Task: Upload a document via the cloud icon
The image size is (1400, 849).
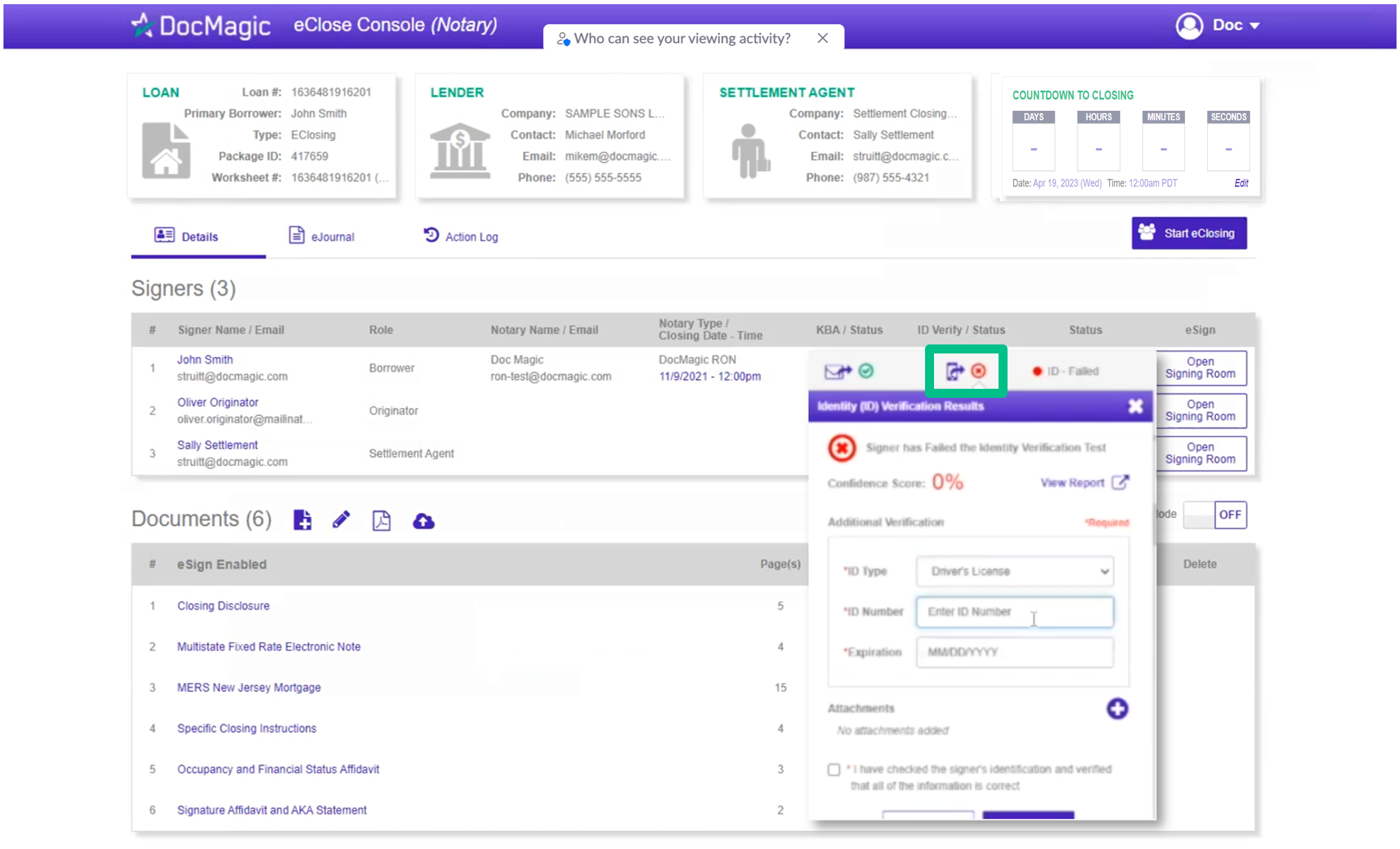Action: pos(424,520)
